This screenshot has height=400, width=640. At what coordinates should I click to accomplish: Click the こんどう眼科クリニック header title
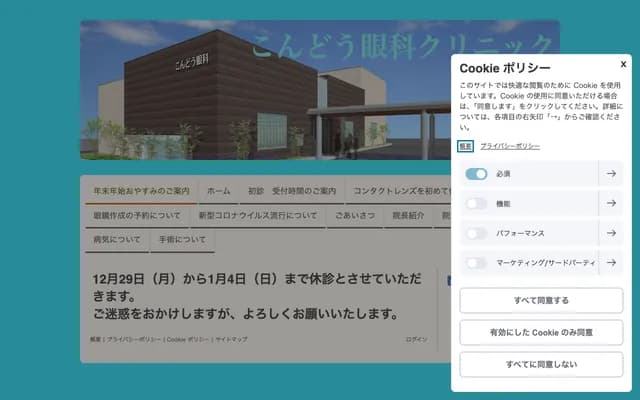click(402, 46)
